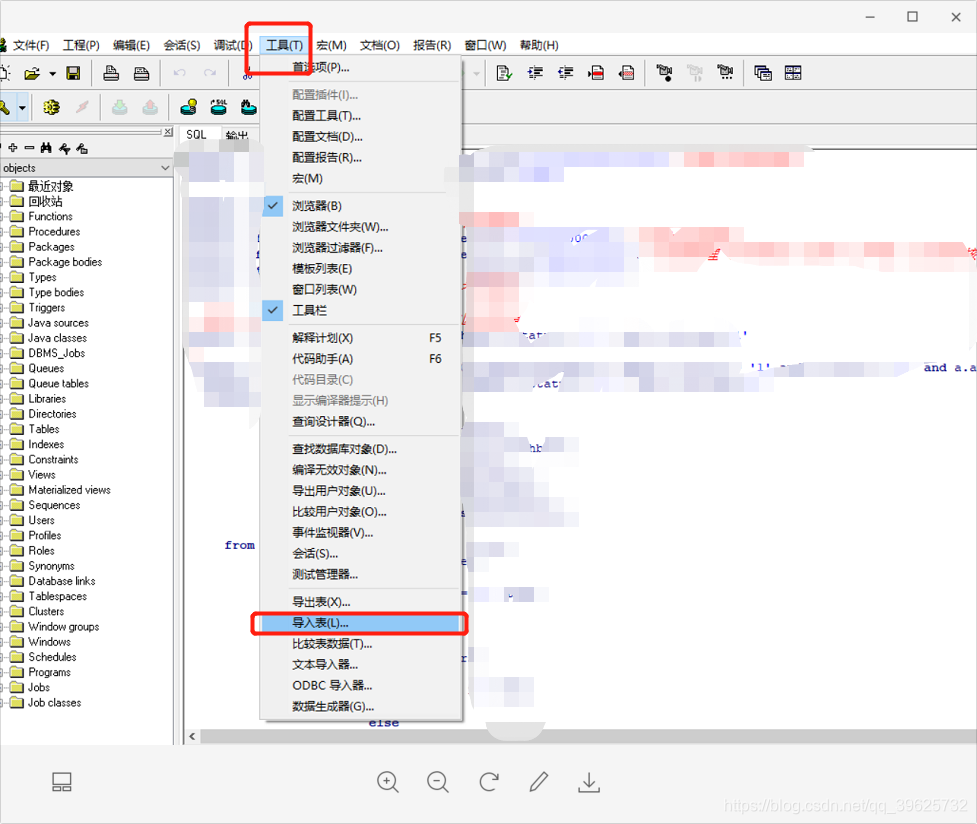Click the horizontal scrollbar left arrow
The width and height of the screenshot is (977, 824).
coord(192,736)
